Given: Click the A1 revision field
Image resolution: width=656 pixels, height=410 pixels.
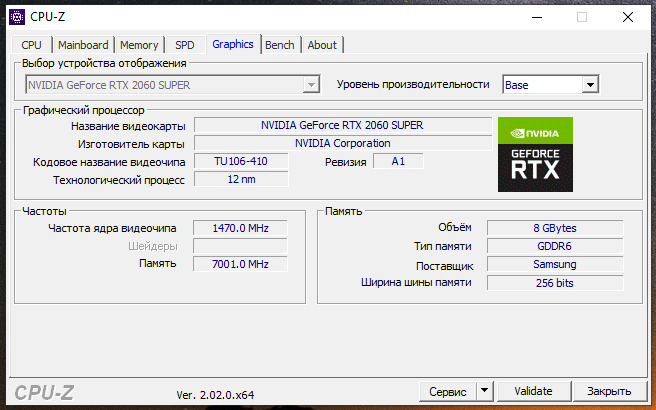Looking at the screenshot, I should 398,161.
